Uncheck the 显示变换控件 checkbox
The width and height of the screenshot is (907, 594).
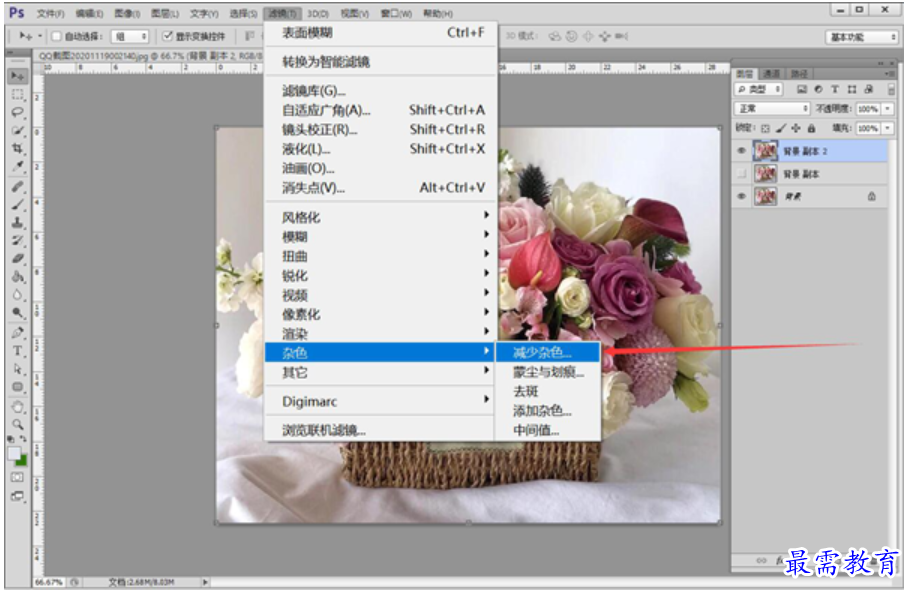[168, 36]
